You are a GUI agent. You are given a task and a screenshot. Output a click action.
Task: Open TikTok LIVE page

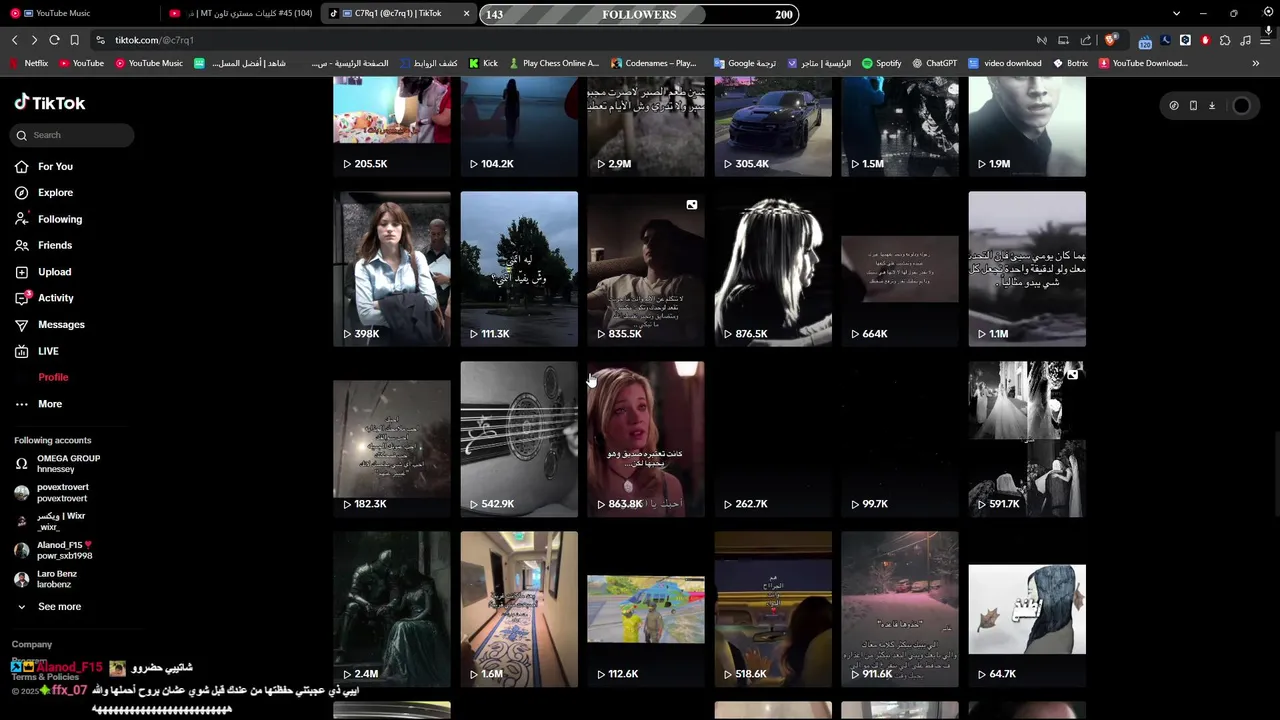[x=48, y=351]
